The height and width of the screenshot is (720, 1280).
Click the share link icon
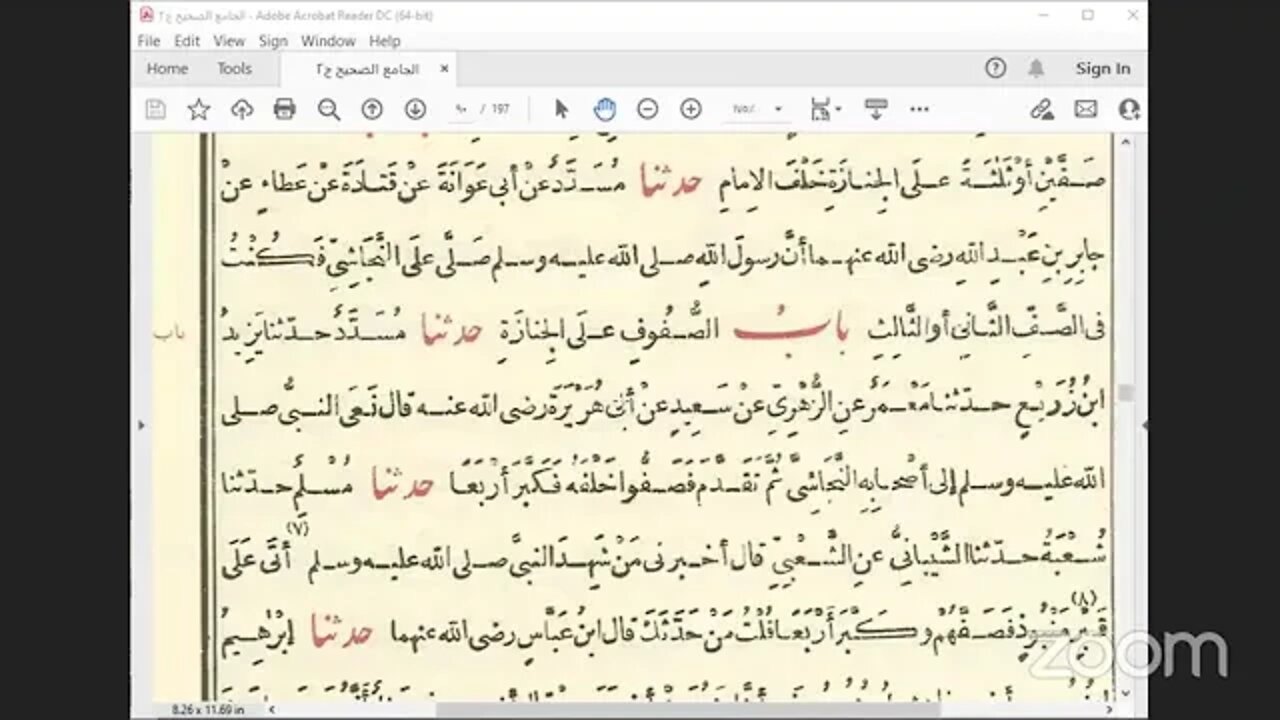pyautogui.click(x=1042, y=109)
